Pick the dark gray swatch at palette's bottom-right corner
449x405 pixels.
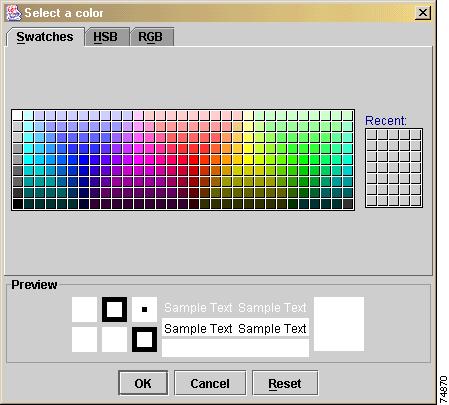(x=348, y=204)
